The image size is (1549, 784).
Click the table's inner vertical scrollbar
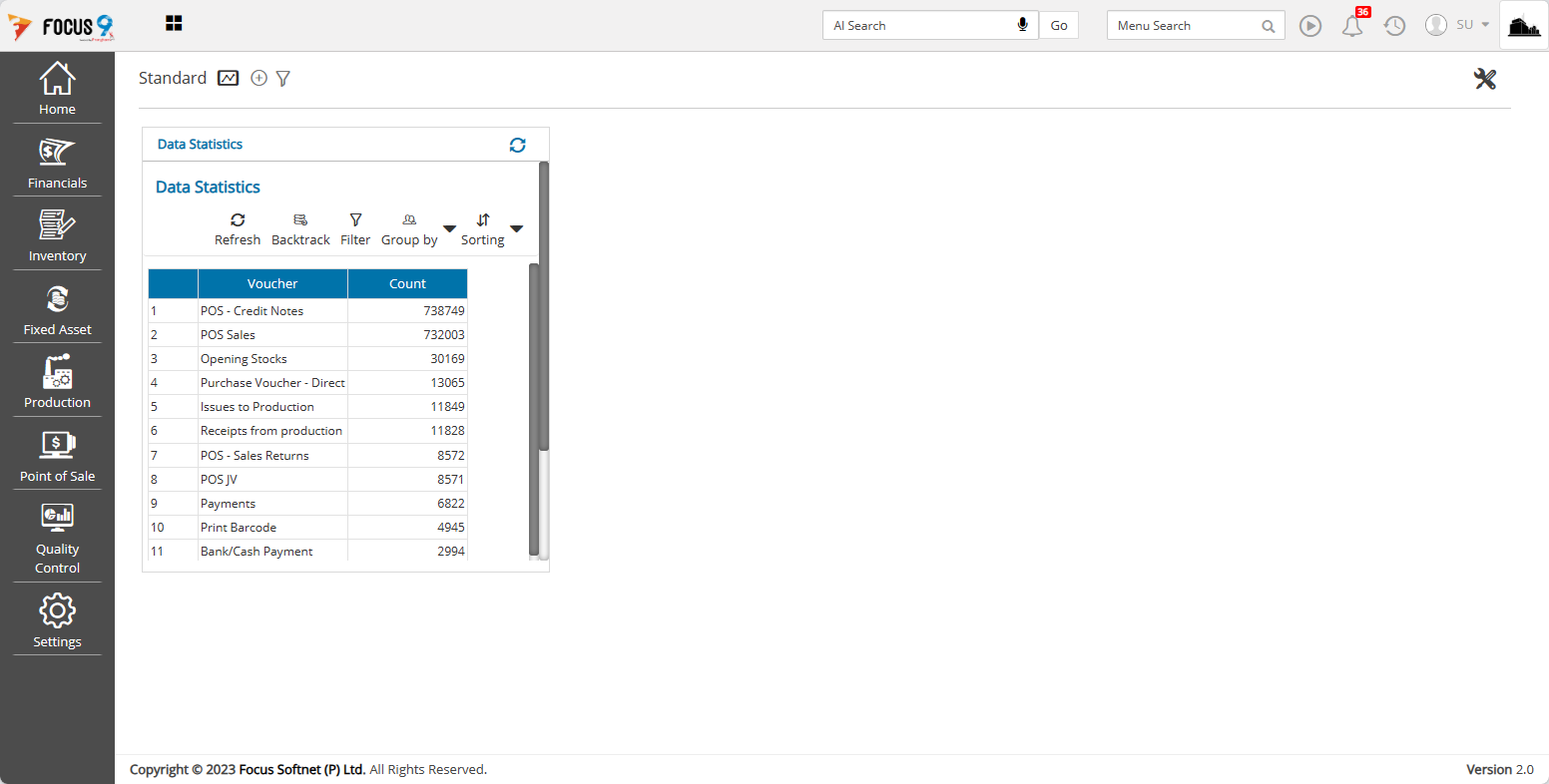point(534,409)
